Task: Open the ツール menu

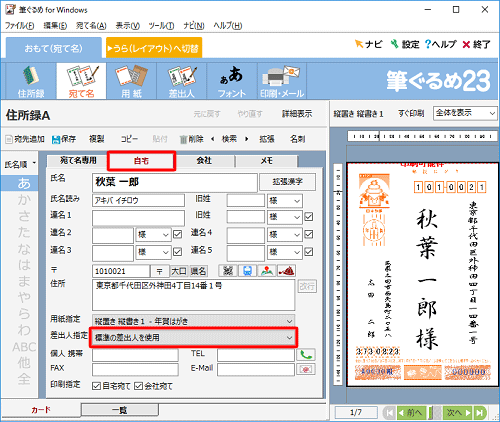Action: click(x=161, y=26)
